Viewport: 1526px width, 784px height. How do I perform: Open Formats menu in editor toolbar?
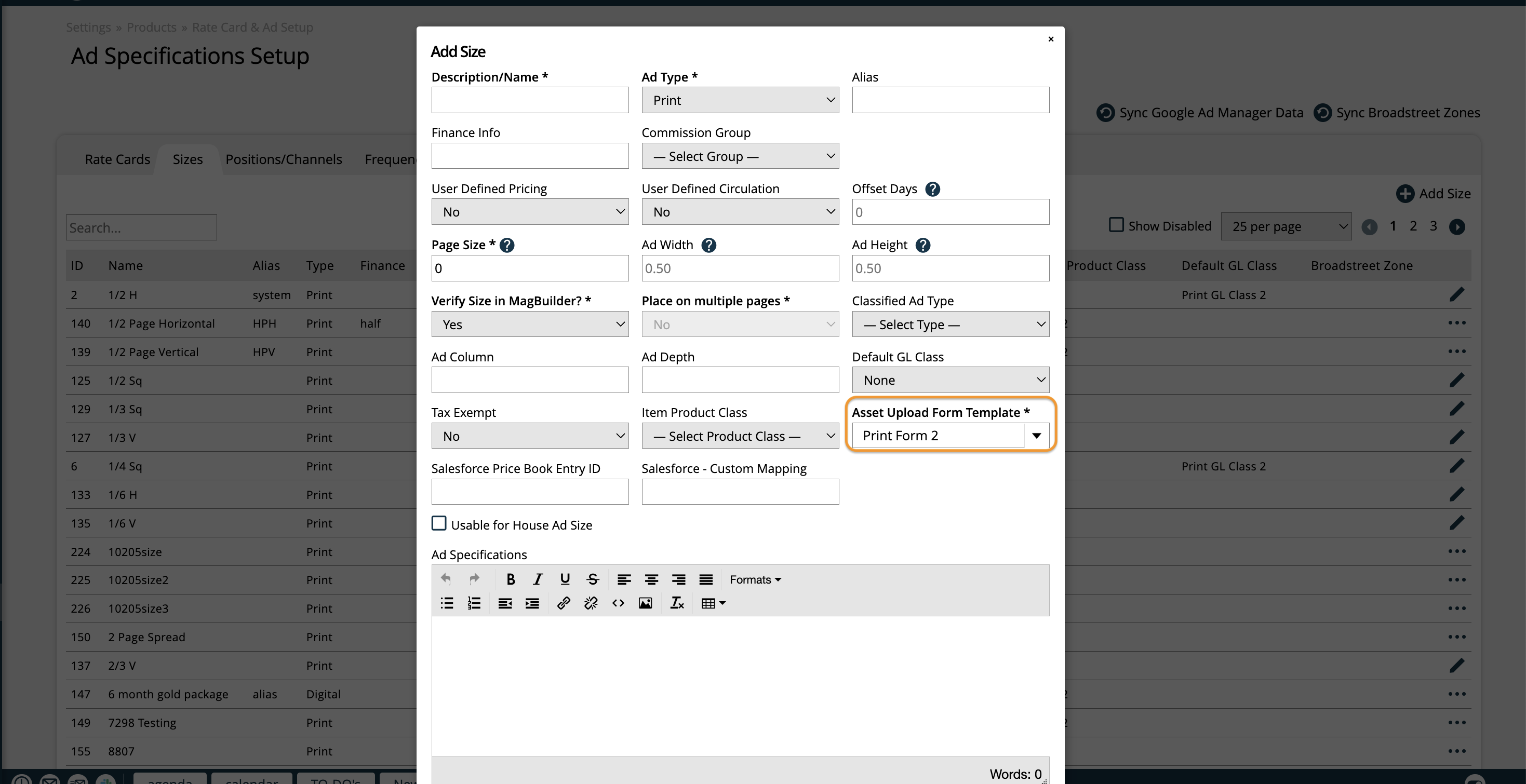click(755, 579)
